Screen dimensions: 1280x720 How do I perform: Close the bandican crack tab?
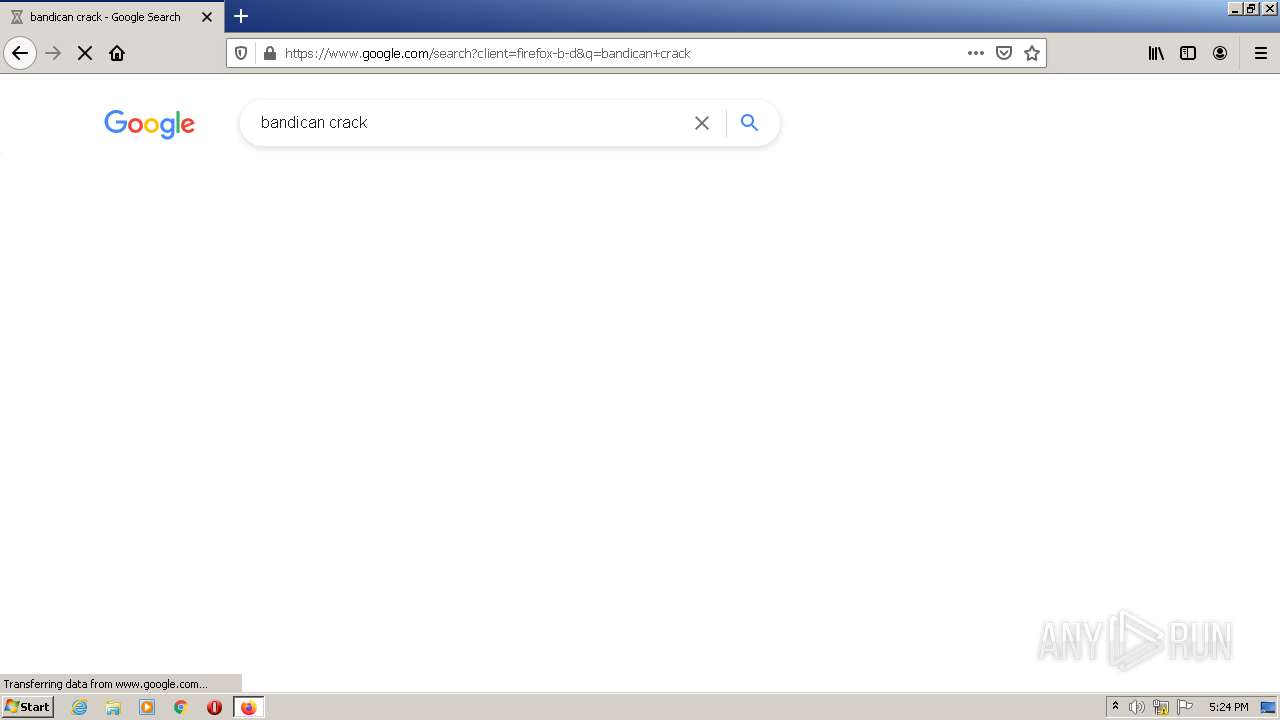point(207,17)
